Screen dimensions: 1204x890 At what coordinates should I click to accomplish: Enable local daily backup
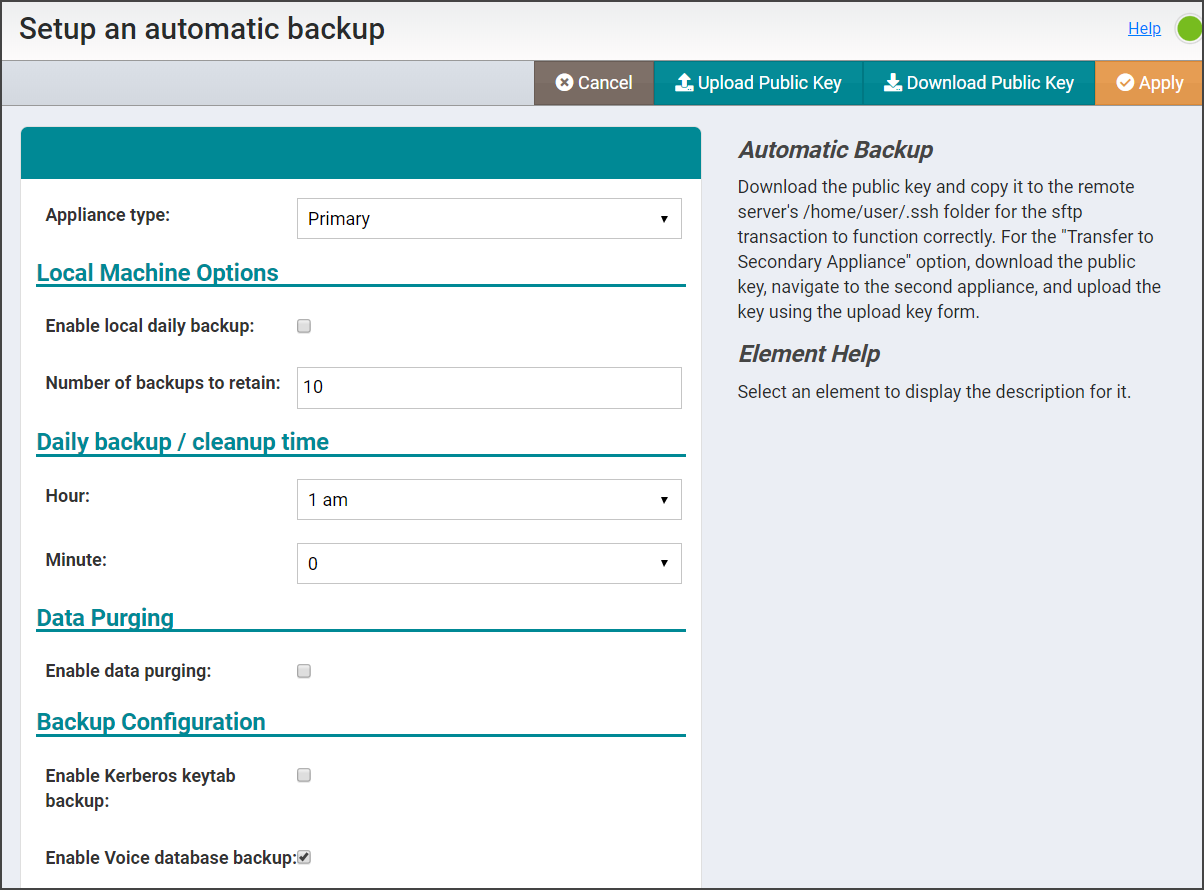pyautogui.click(x=303, y=325)
